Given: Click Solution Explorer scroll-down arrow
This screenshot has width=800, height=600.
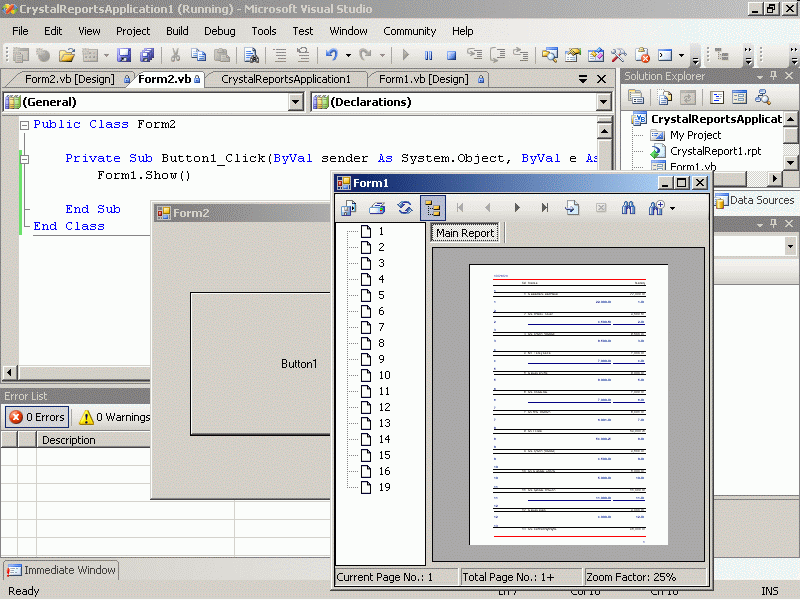Looking at the screenshot, I should [x=790, y=163].
